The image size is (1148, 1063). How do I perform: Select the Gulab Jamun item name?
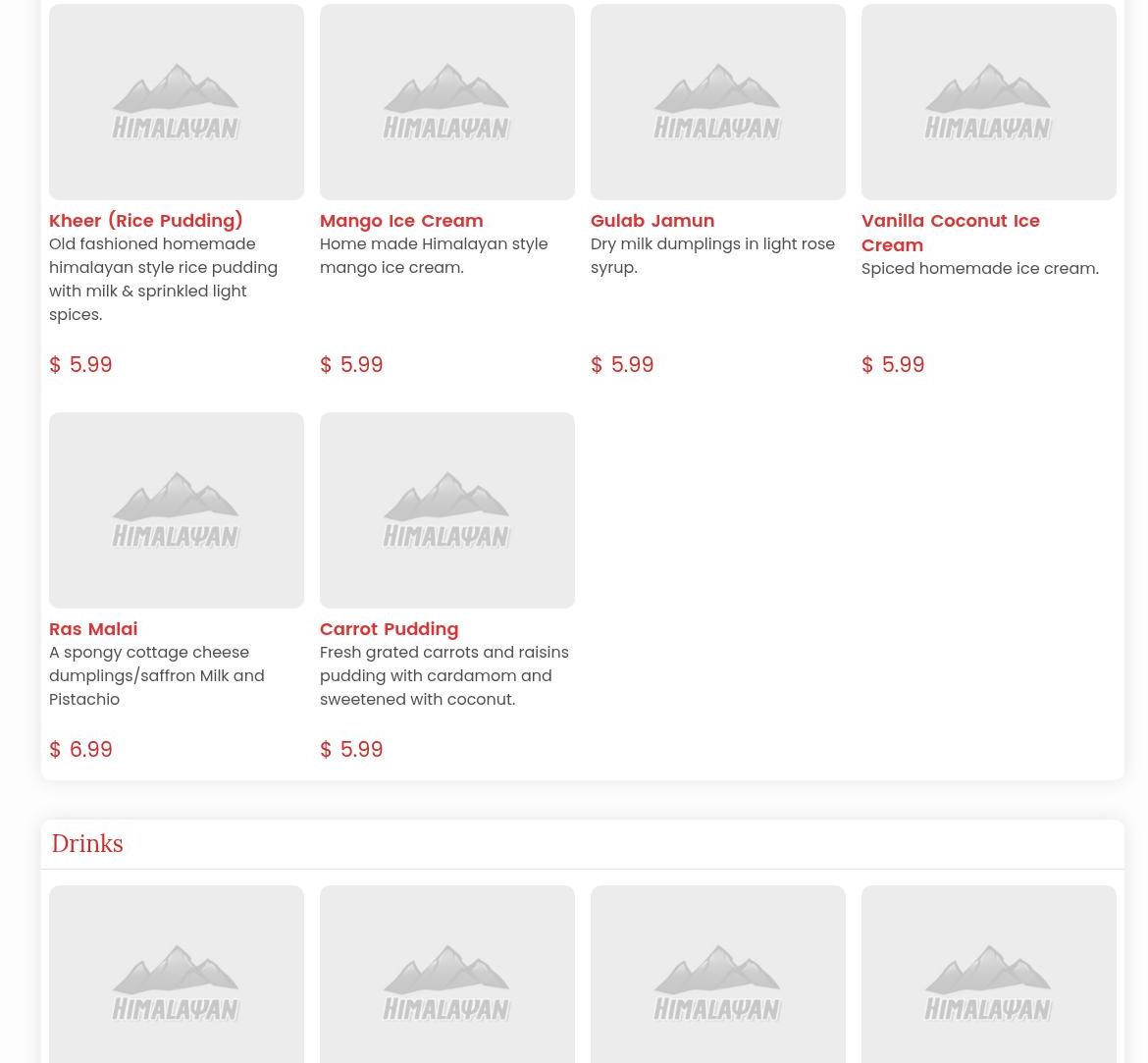[x=652, y=221]
